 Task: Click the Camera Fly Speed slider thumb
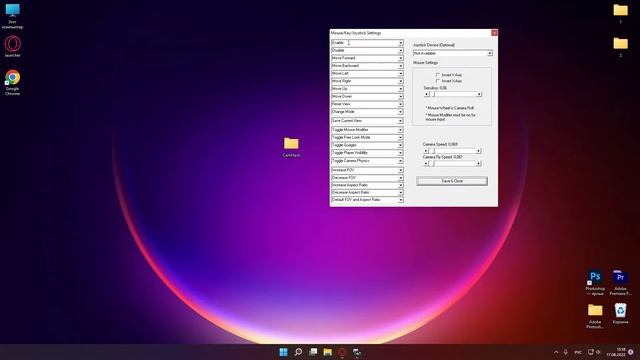point(433,164)
